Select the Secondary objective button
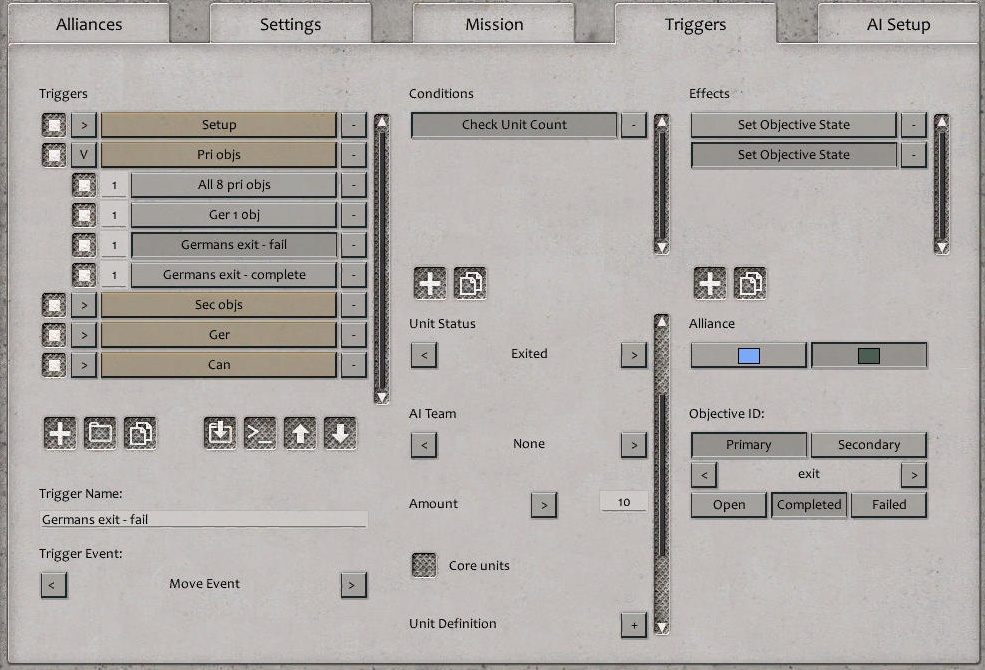 868,445
